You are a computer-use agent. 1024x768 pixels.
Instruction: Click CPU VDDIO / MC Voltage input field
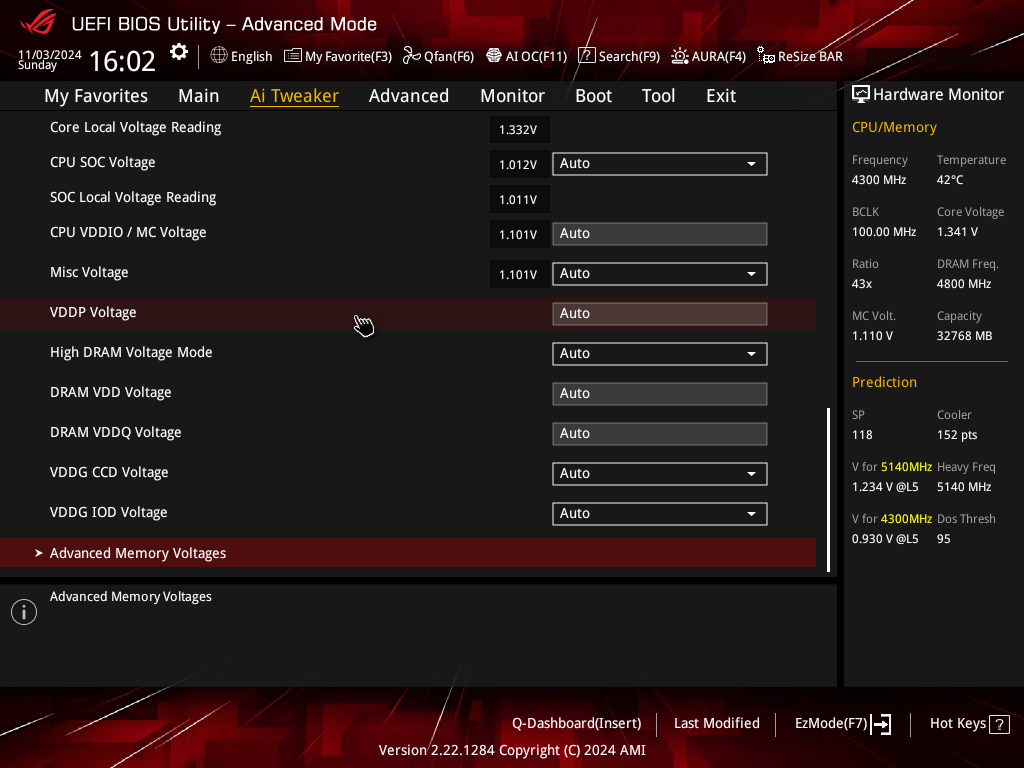[x=660, y=234]
